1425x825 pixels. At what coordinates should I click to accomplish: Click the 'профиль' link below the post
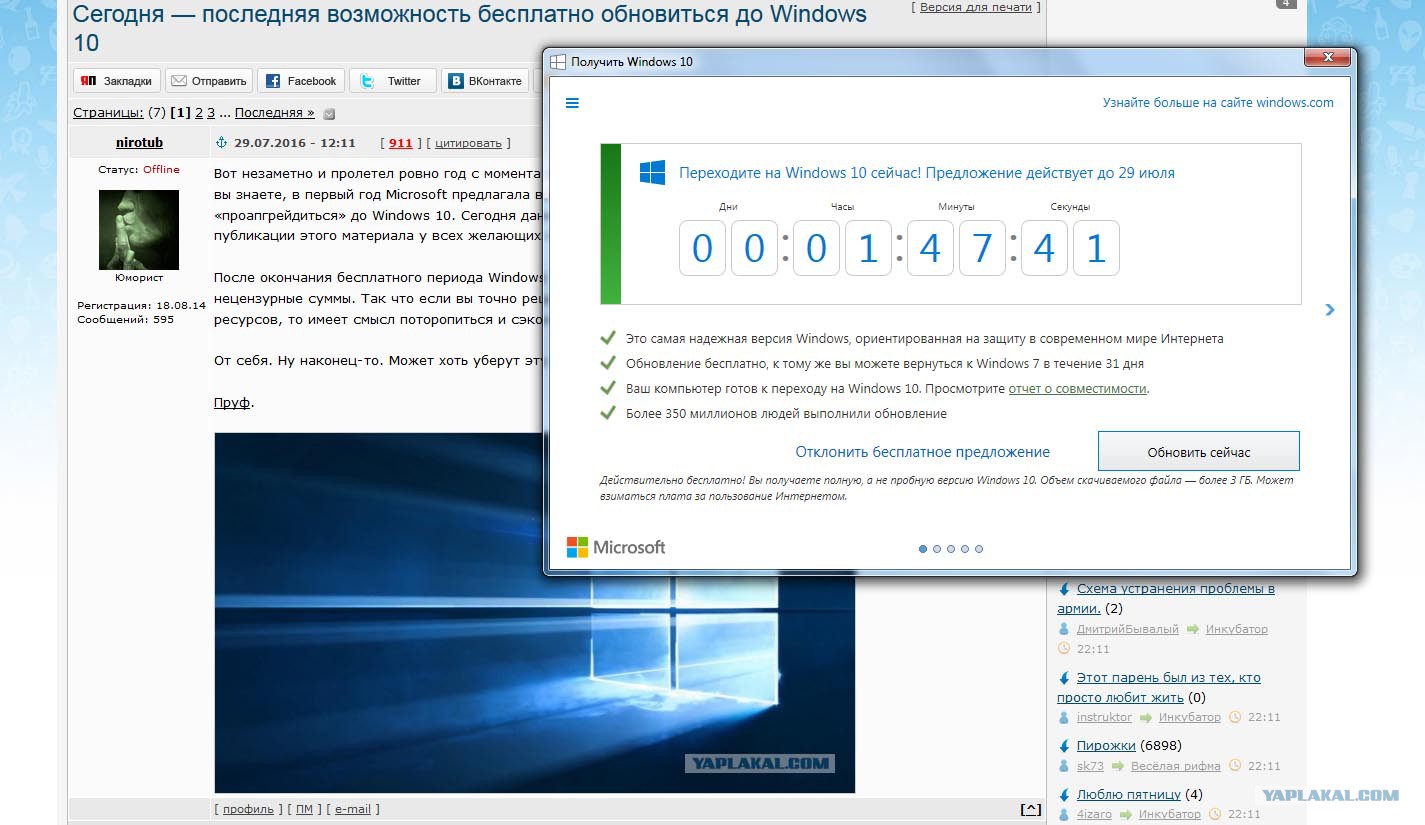248,809
